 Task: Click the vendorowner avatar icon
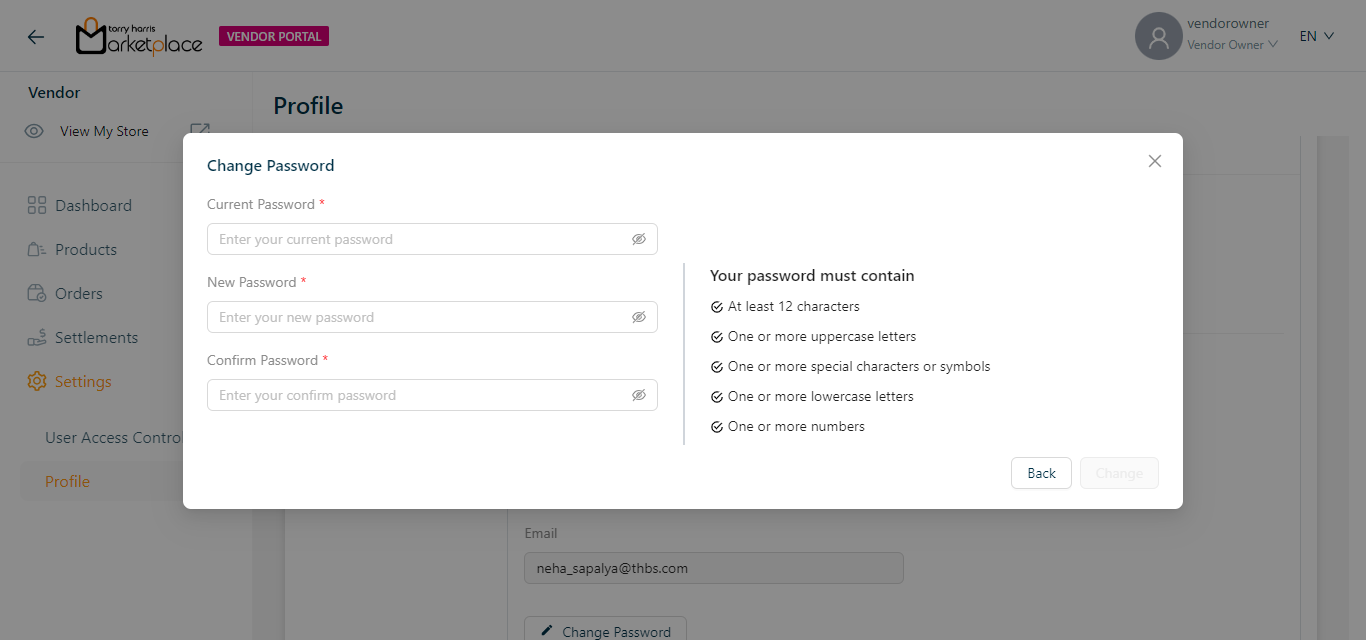pyautogui.click(x=1158, y=37)
